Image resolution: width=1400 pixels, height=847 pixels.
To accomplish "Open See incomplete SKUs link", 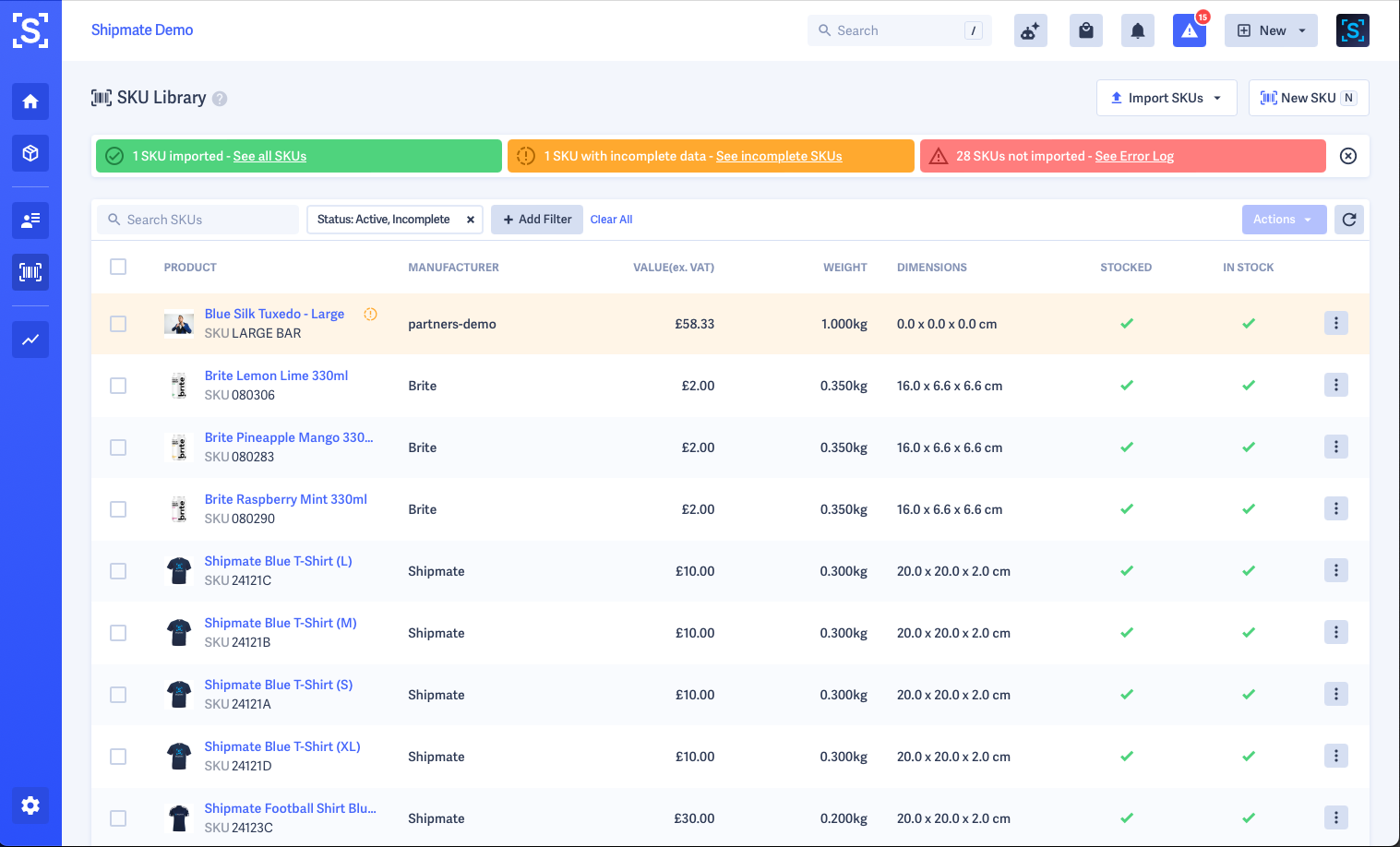I will [779, 156].
